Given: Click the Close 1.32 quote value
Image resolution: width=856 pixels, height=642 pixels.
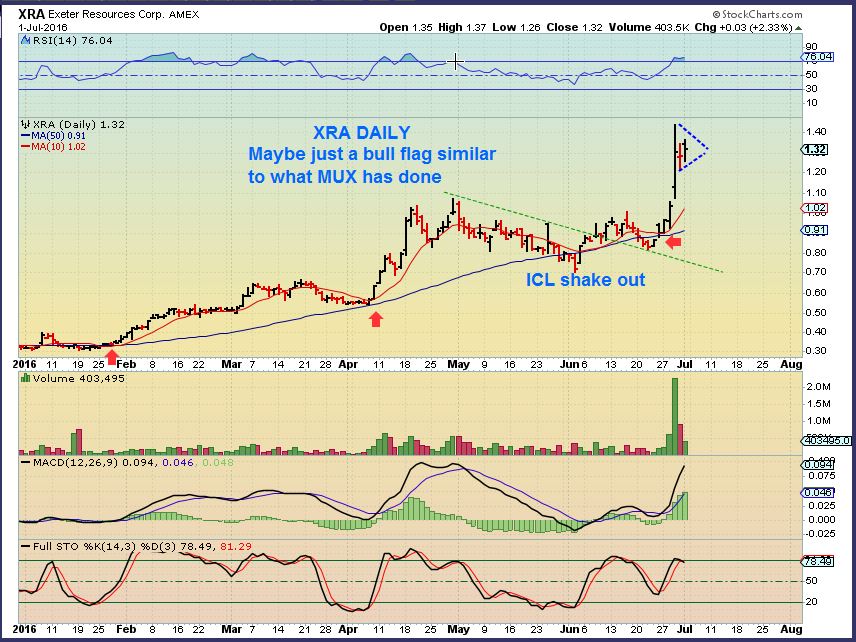Looking at the screenshot, I should pyautogui.click(x=574, y=27).
